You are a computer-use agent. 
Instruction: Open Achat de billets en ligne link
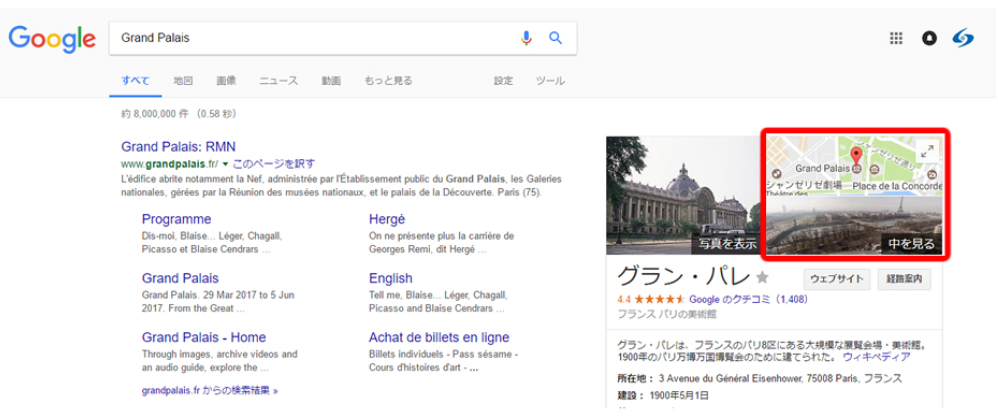[x=439, y=337]
